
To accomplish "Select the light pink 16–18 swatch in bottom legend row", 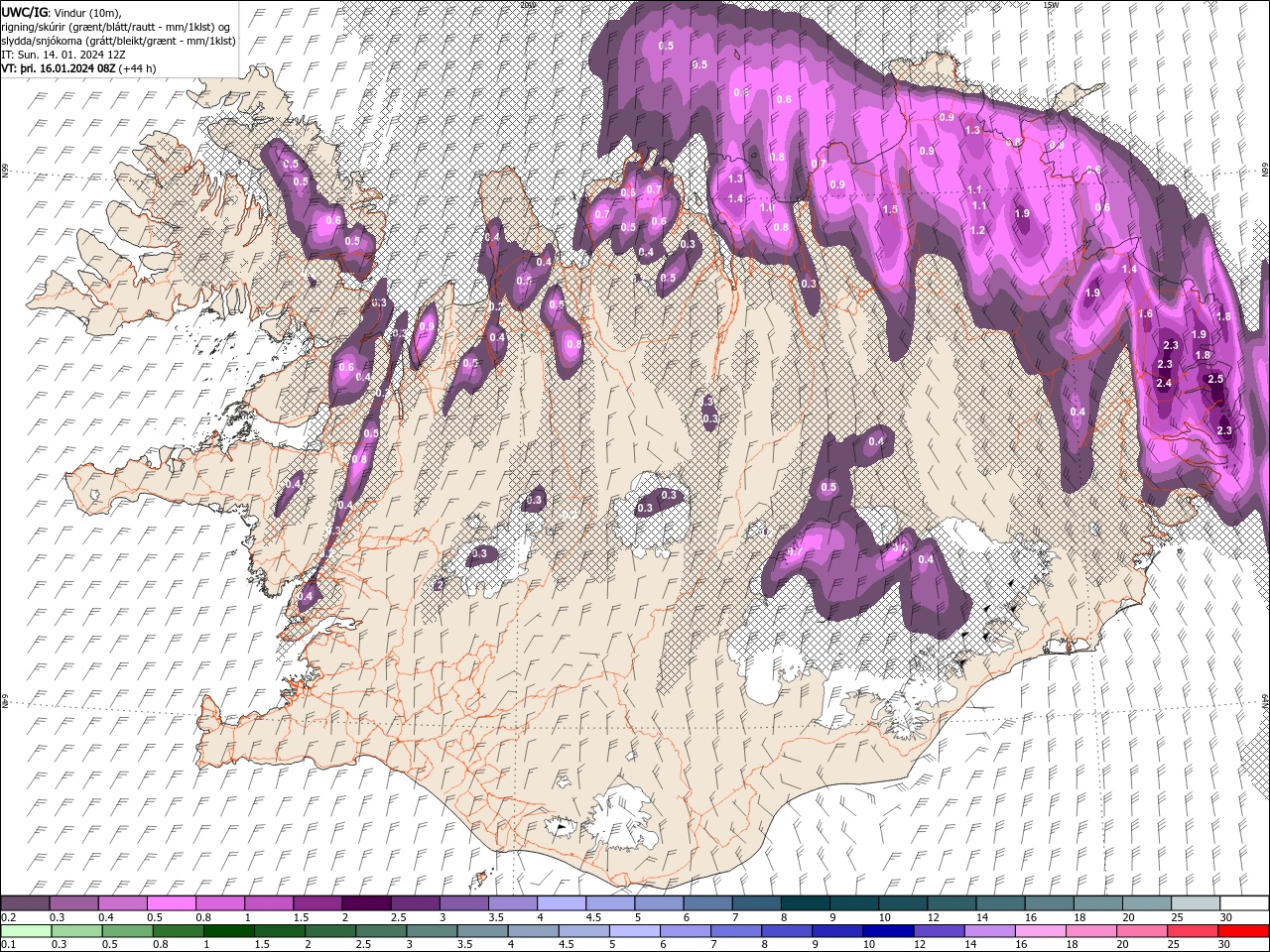I will [1039, 931].
